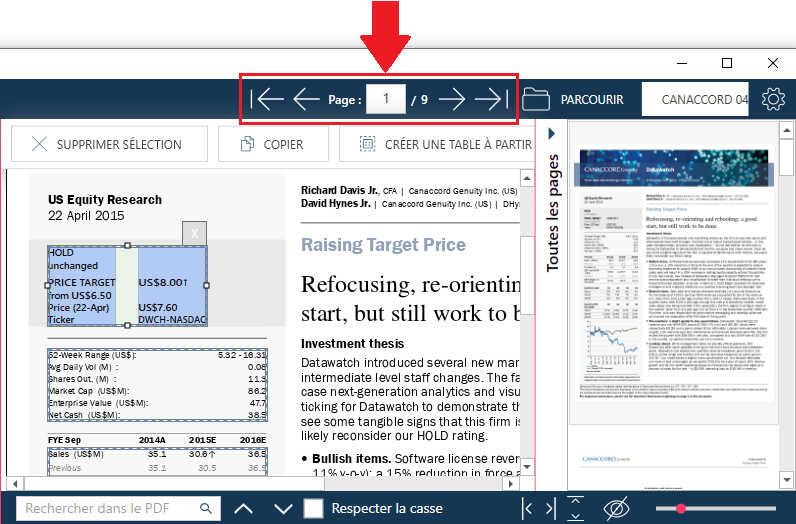Click the 22 April 2015 date text
This screenshot has height=524, width=796.
86,215
